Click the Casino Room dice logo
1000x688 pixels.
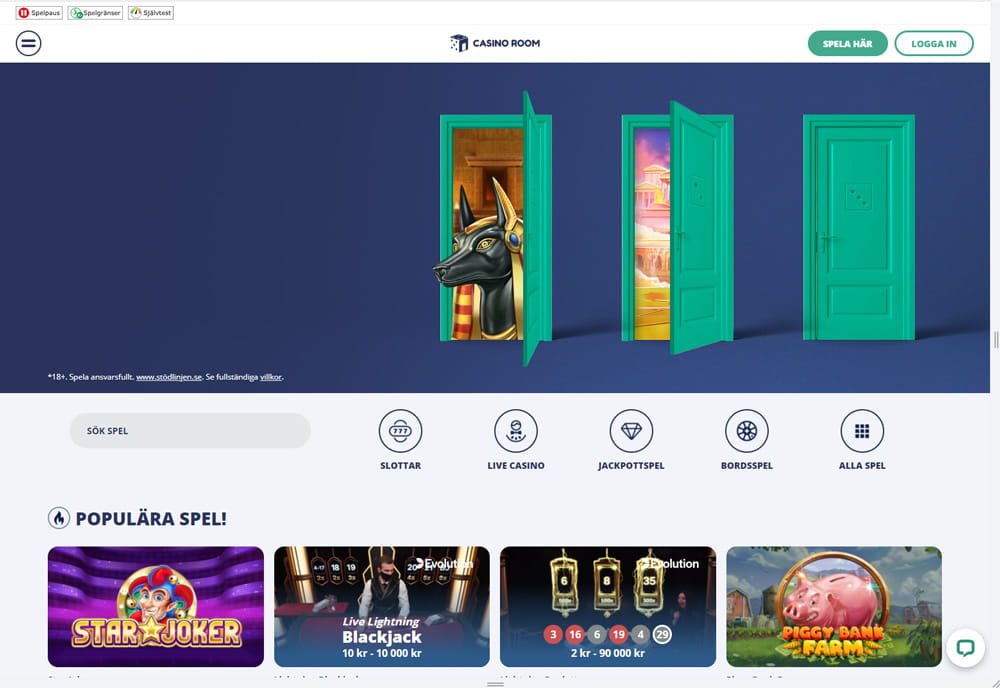coord(459,43)
